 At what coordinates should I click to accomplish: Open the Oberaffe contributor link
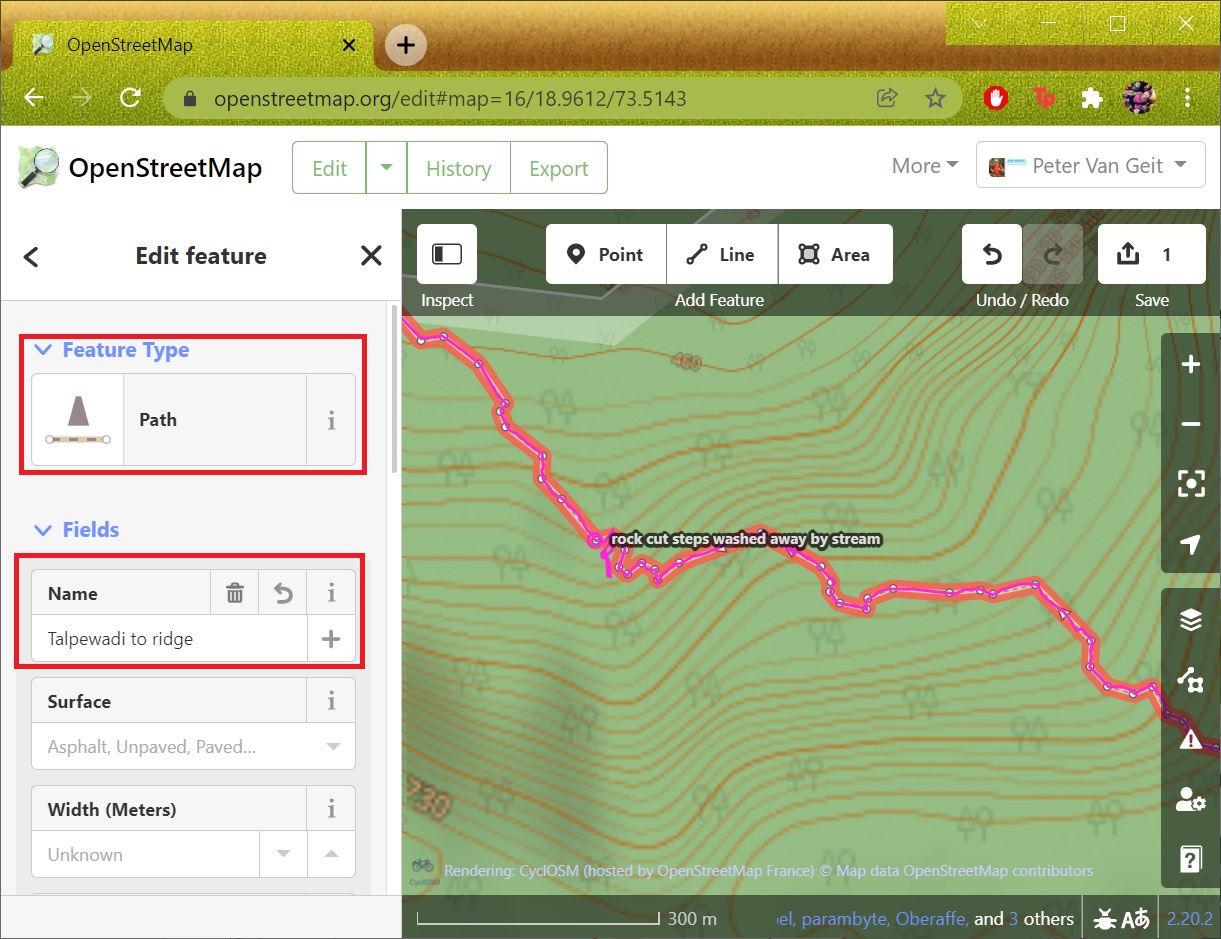click(x=932, y=918)
